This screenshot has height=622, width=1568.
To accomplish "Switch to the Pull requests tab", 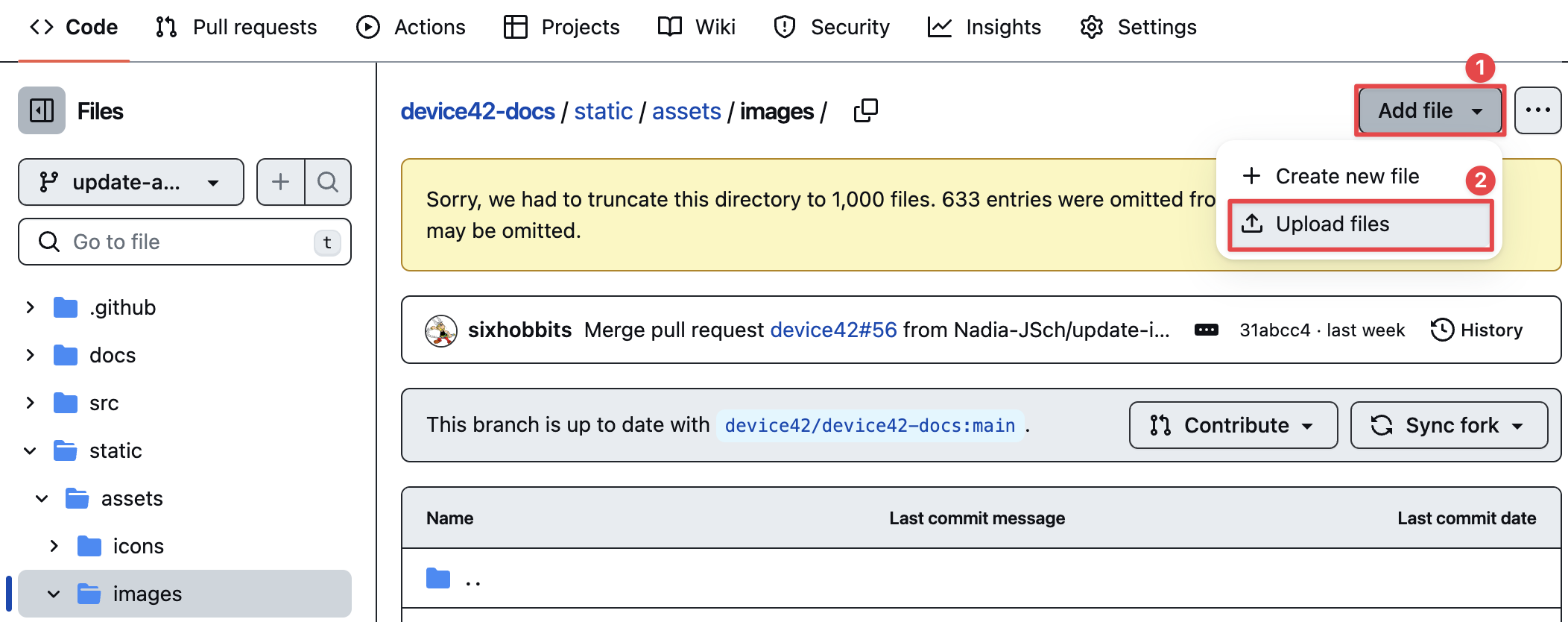I will pos(236,28).
